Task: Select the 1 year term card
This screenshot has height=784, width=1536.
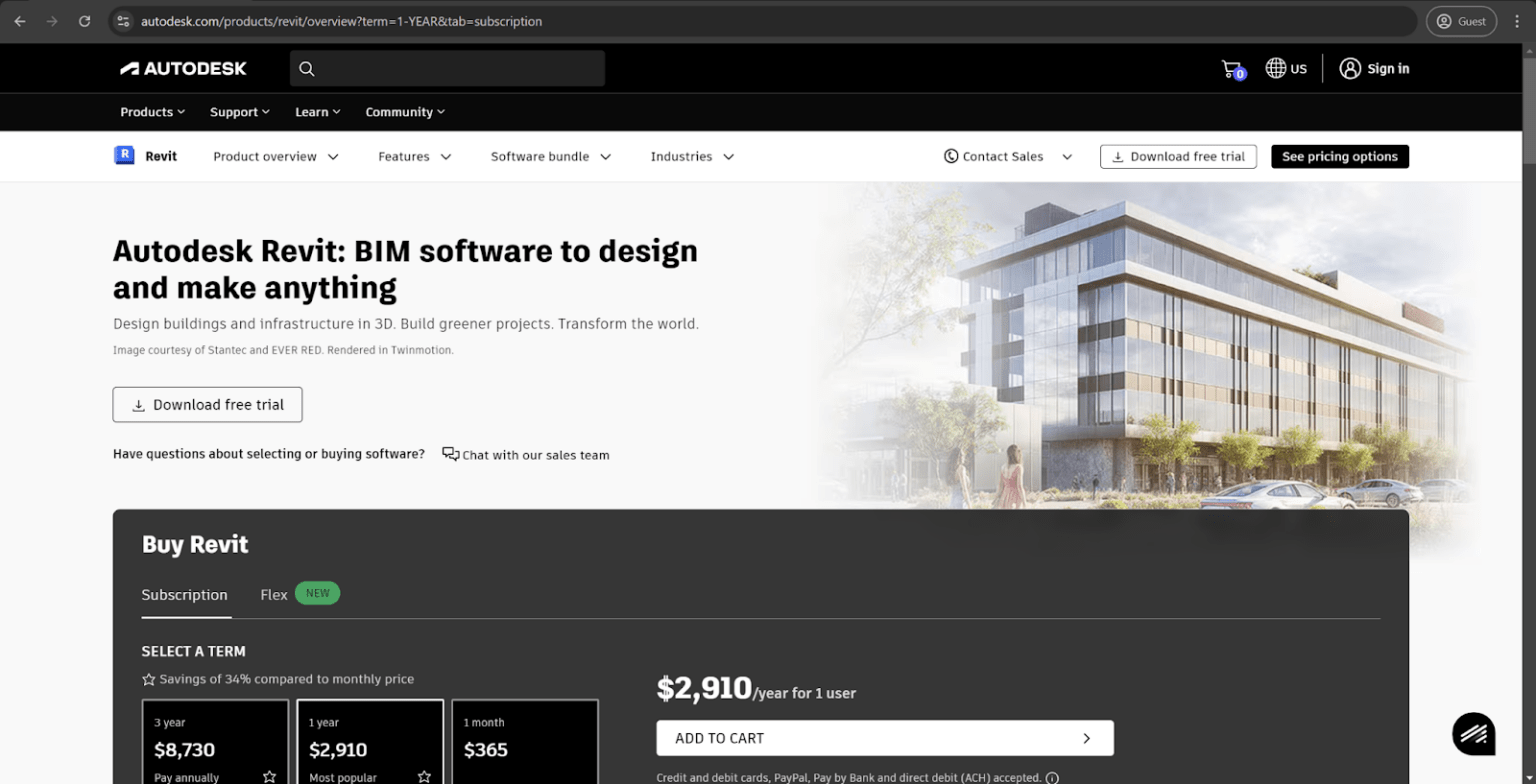Action: pos(370,742)
